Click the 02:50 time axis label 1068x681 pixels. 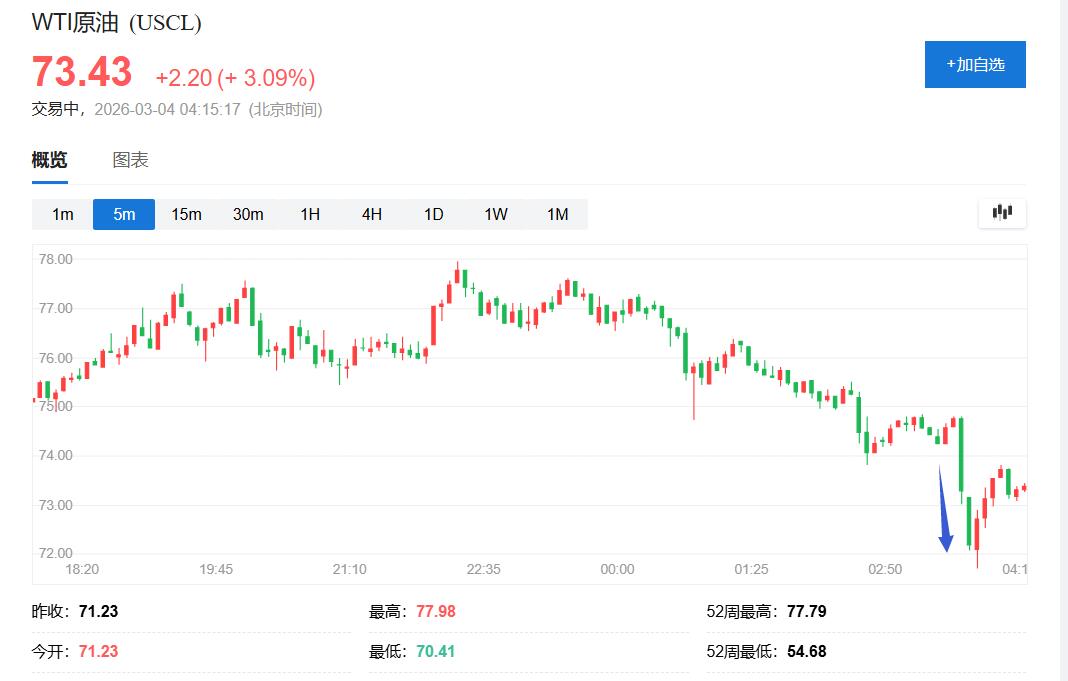point(885,569)
